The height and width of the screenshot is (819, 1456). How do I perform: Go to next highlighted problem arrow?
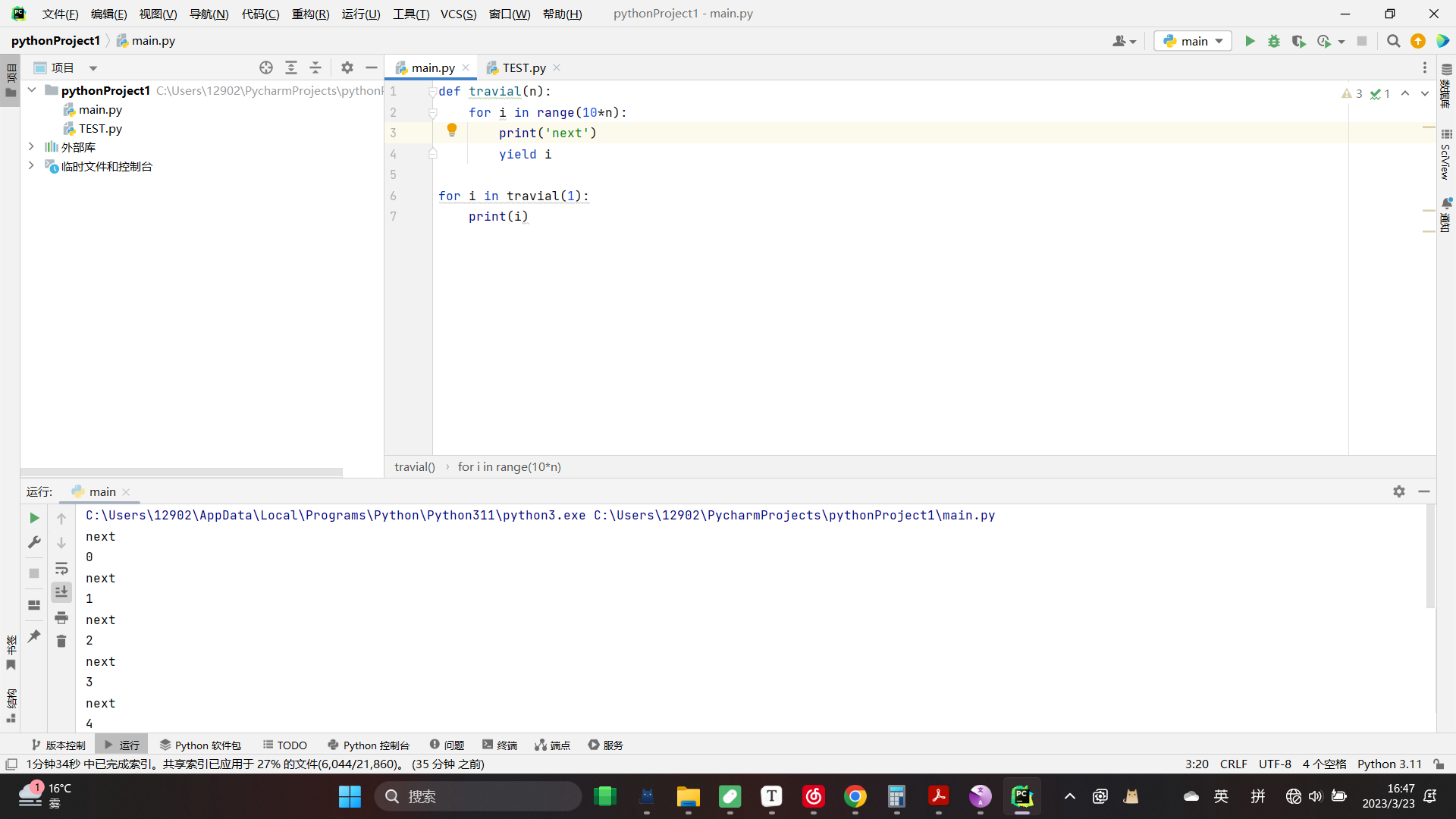pyautogui.click(x=1425, y=93)
